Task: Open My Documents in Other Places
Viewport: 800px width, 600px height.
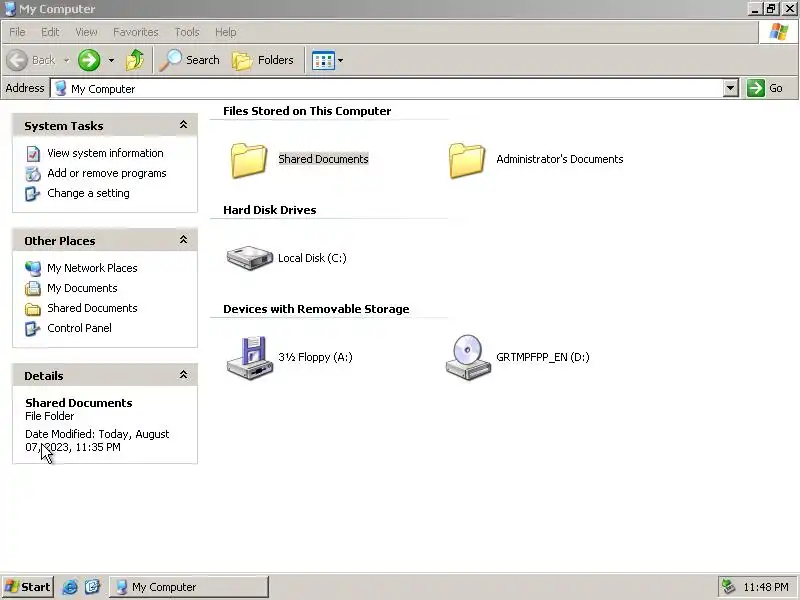Action: [82, 288]
